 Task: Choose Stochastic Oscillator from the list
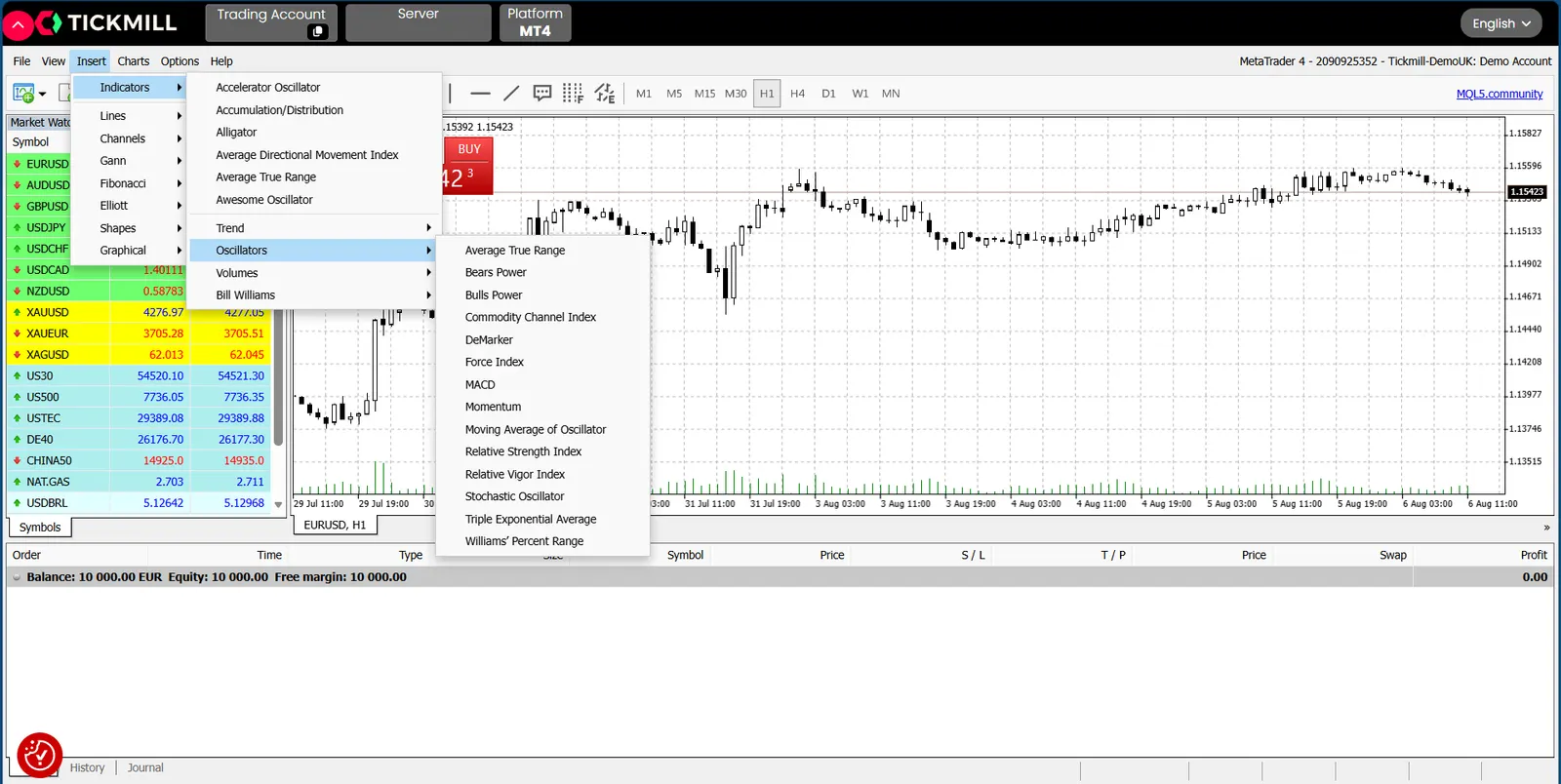542,496
